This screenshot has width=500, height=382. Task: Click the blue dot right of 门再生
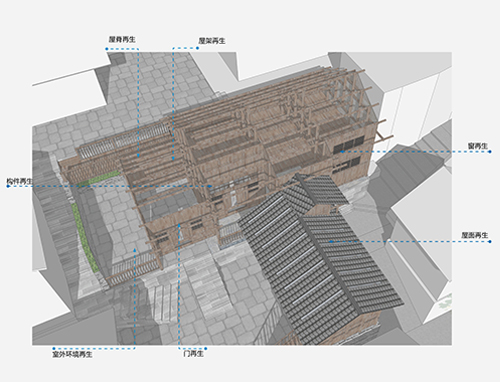point(206,349)
